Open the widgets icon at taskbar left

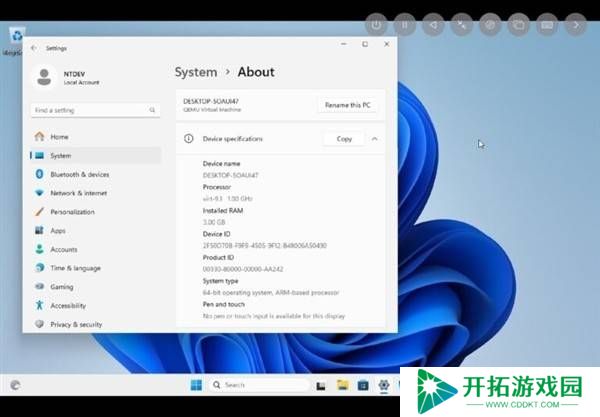point(15,385)
